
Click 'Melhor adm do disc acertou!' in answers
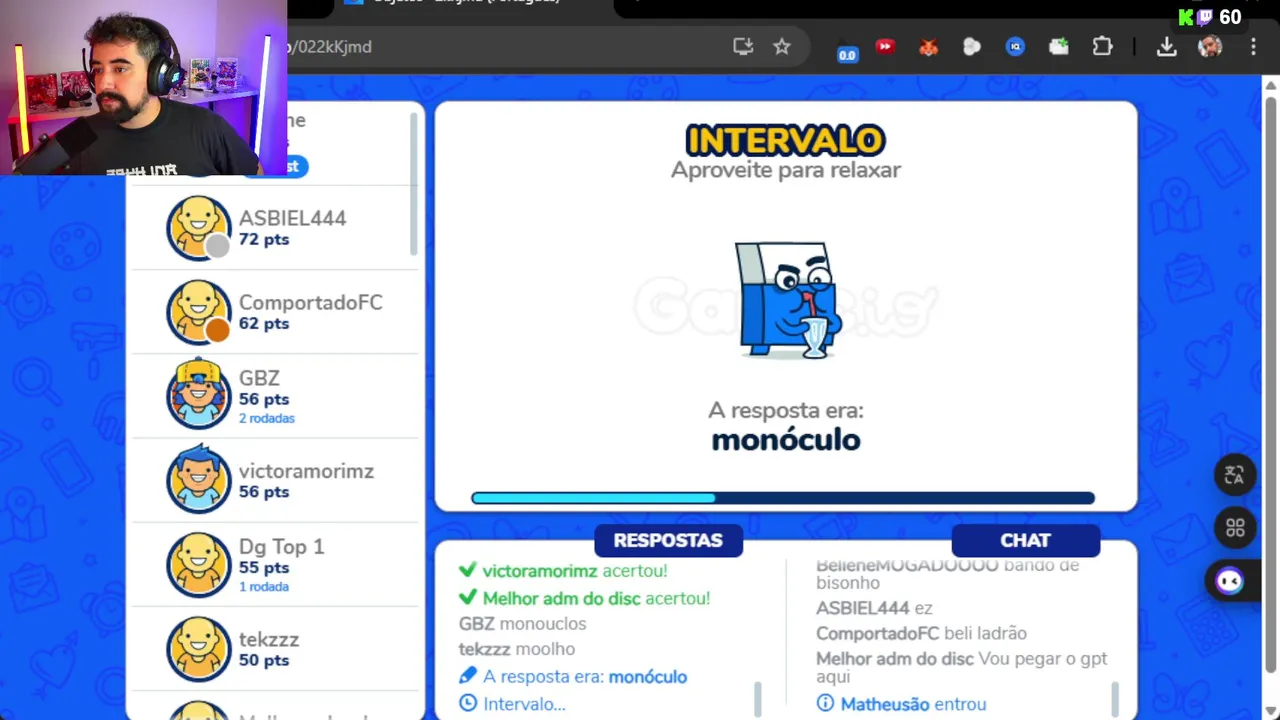pos(584,598)
